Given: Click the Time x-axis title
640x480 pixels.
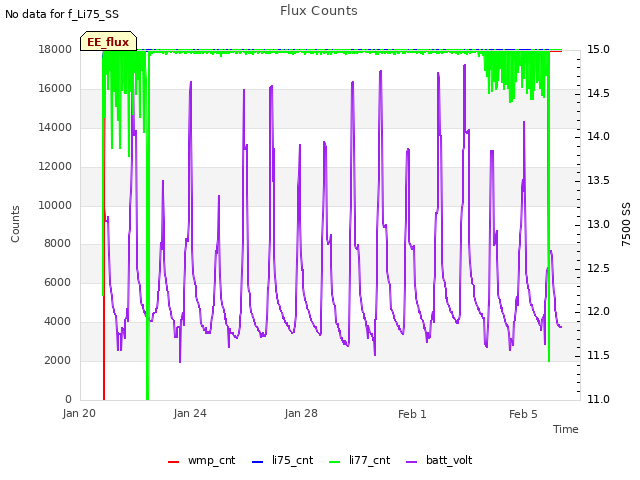Looking at the screenshot, I should [x=566, y=429].
